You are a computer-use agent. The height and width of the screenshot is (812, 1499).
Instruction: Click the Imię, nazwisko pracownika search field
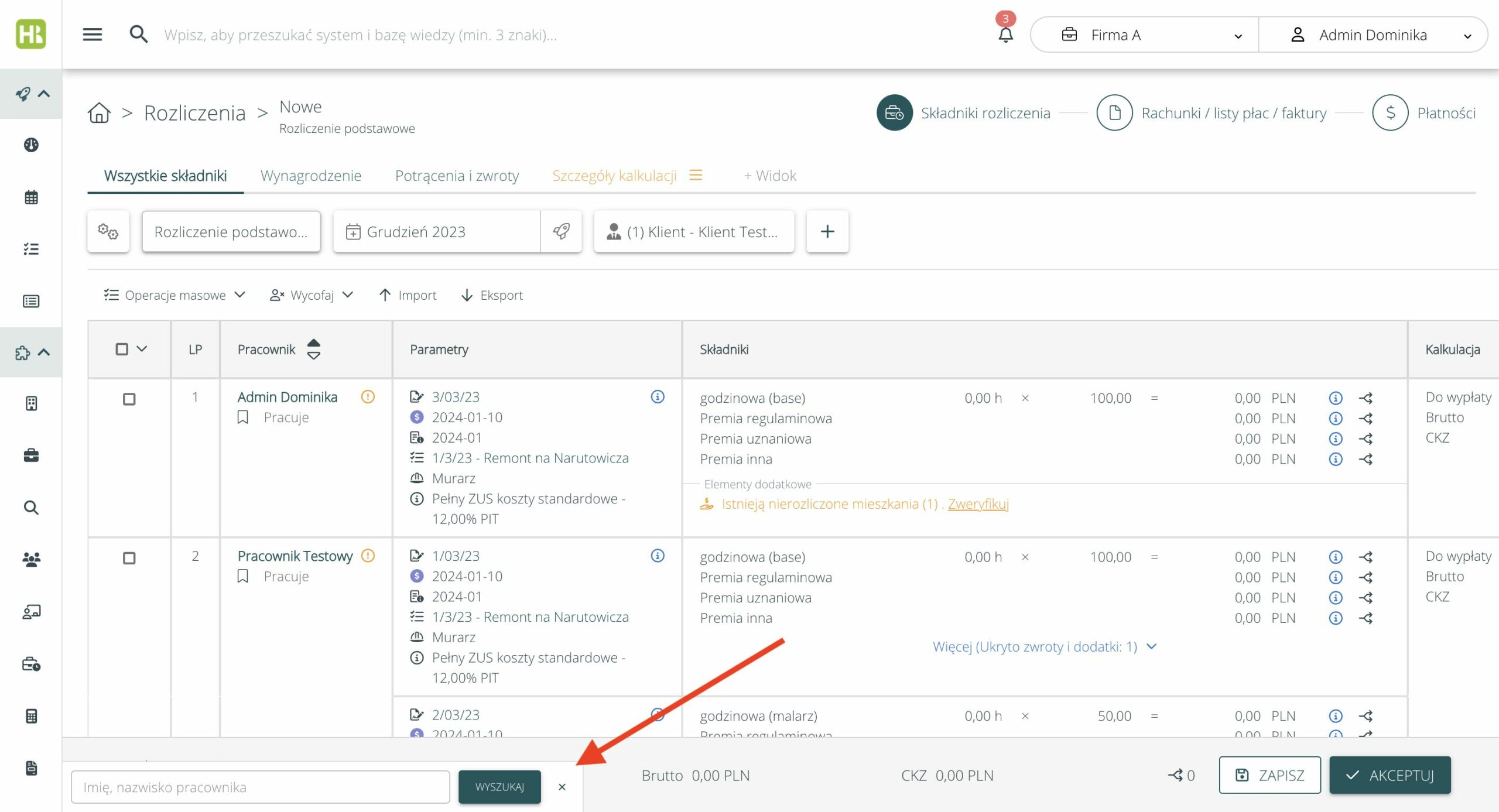[x=260, y=787]
